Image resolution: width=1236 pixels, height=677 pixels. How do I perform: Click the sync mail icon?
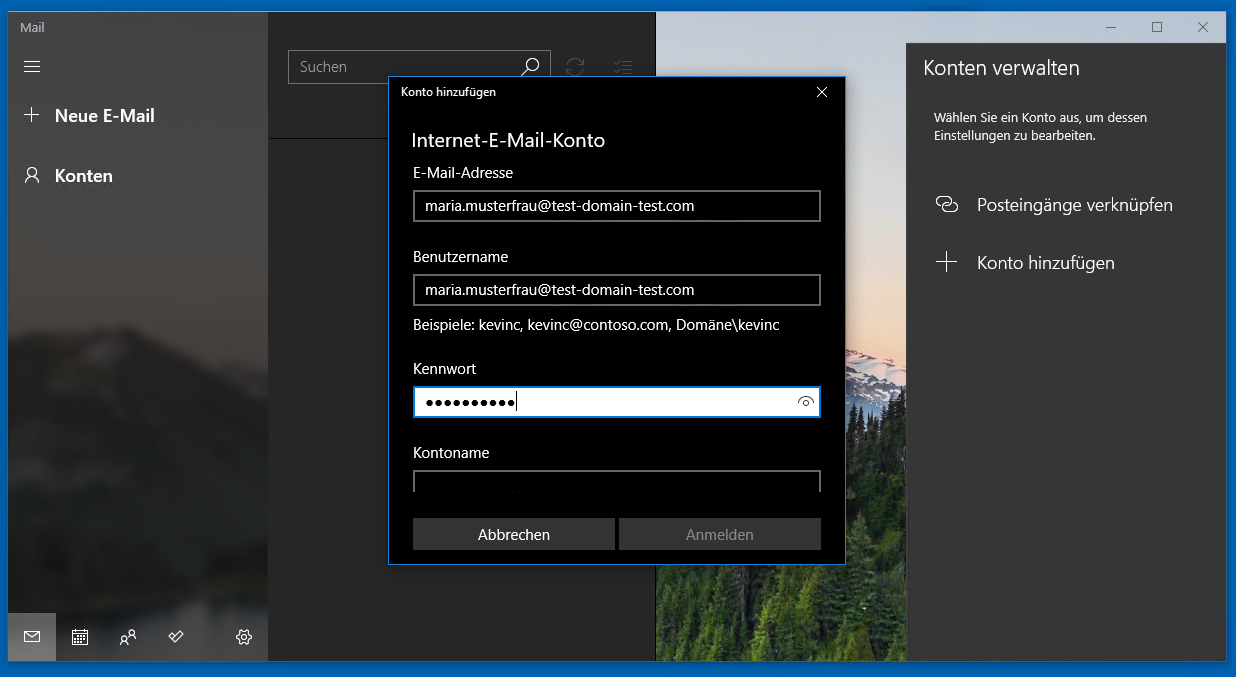(x=574, y=66)
